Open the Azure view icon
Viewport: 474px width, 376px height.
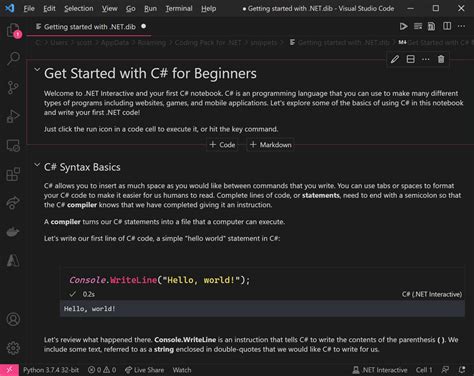pyautogui.click(x=13, y=261)
